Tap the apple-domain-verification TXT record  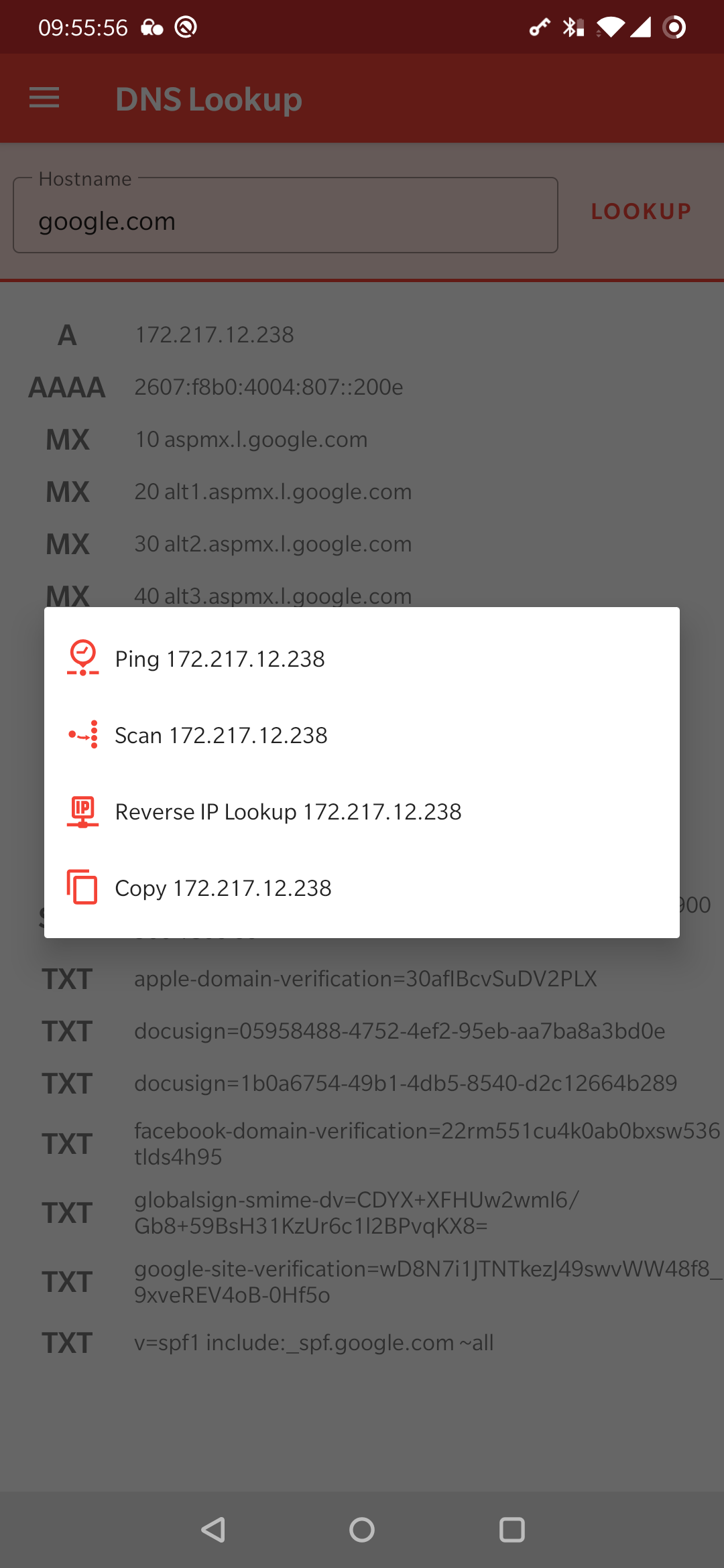pyautogui.click(x=365, y=979)
